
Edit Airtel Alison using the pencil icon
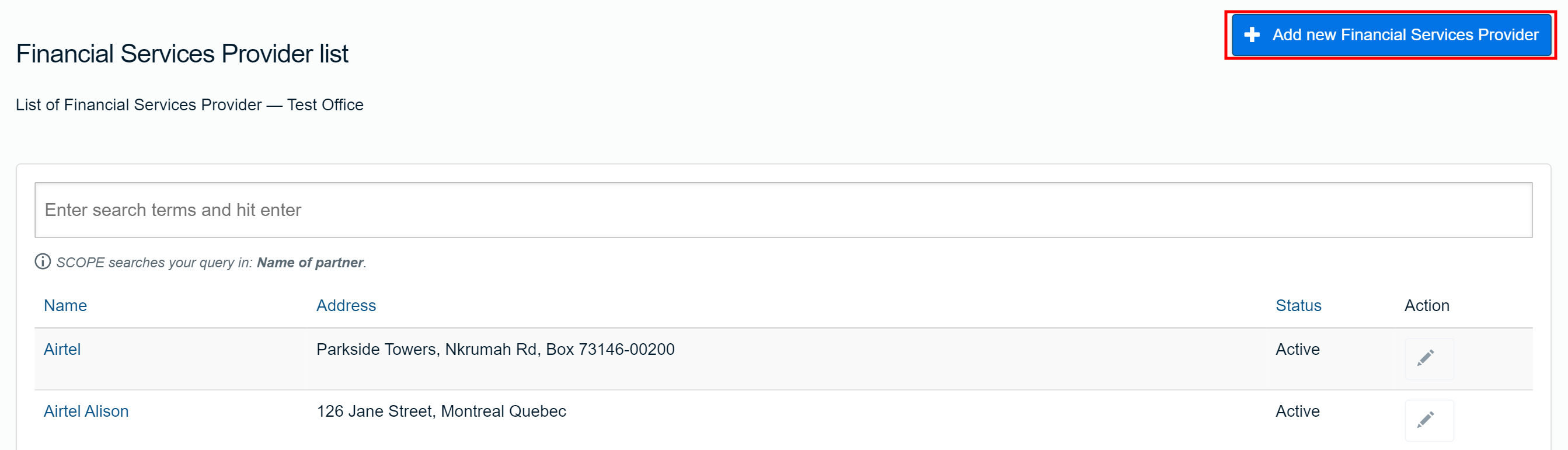click(x=1428, y=420)
